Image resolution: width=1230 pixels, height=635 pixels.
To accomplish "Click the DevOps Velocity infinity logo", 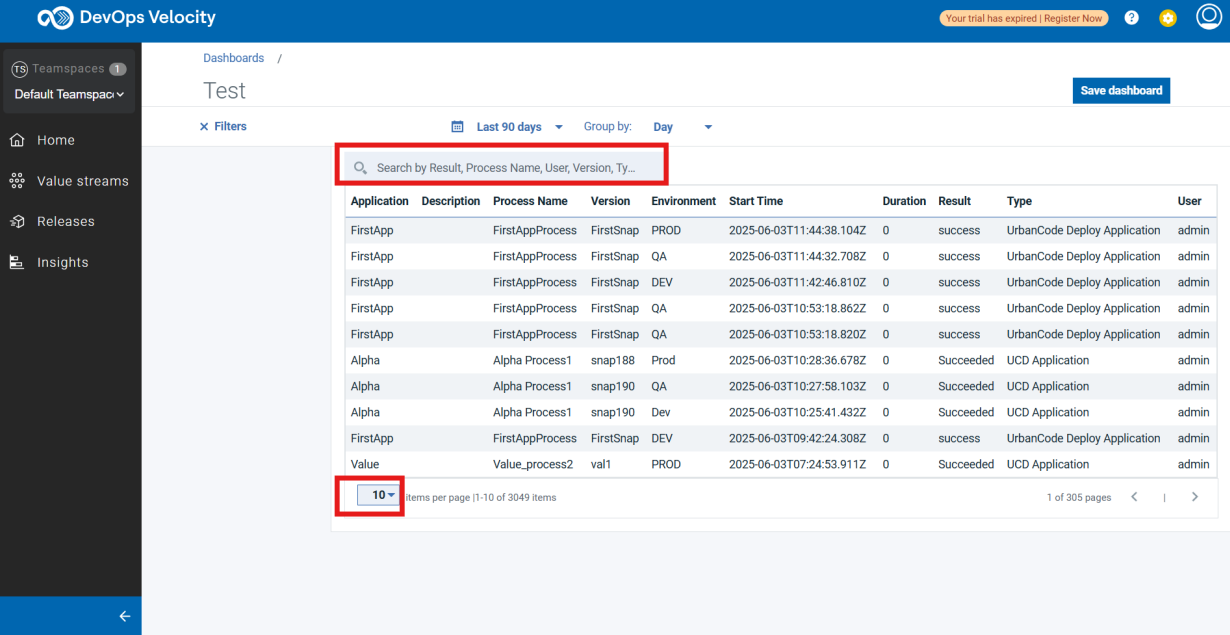I will (55, 18).
